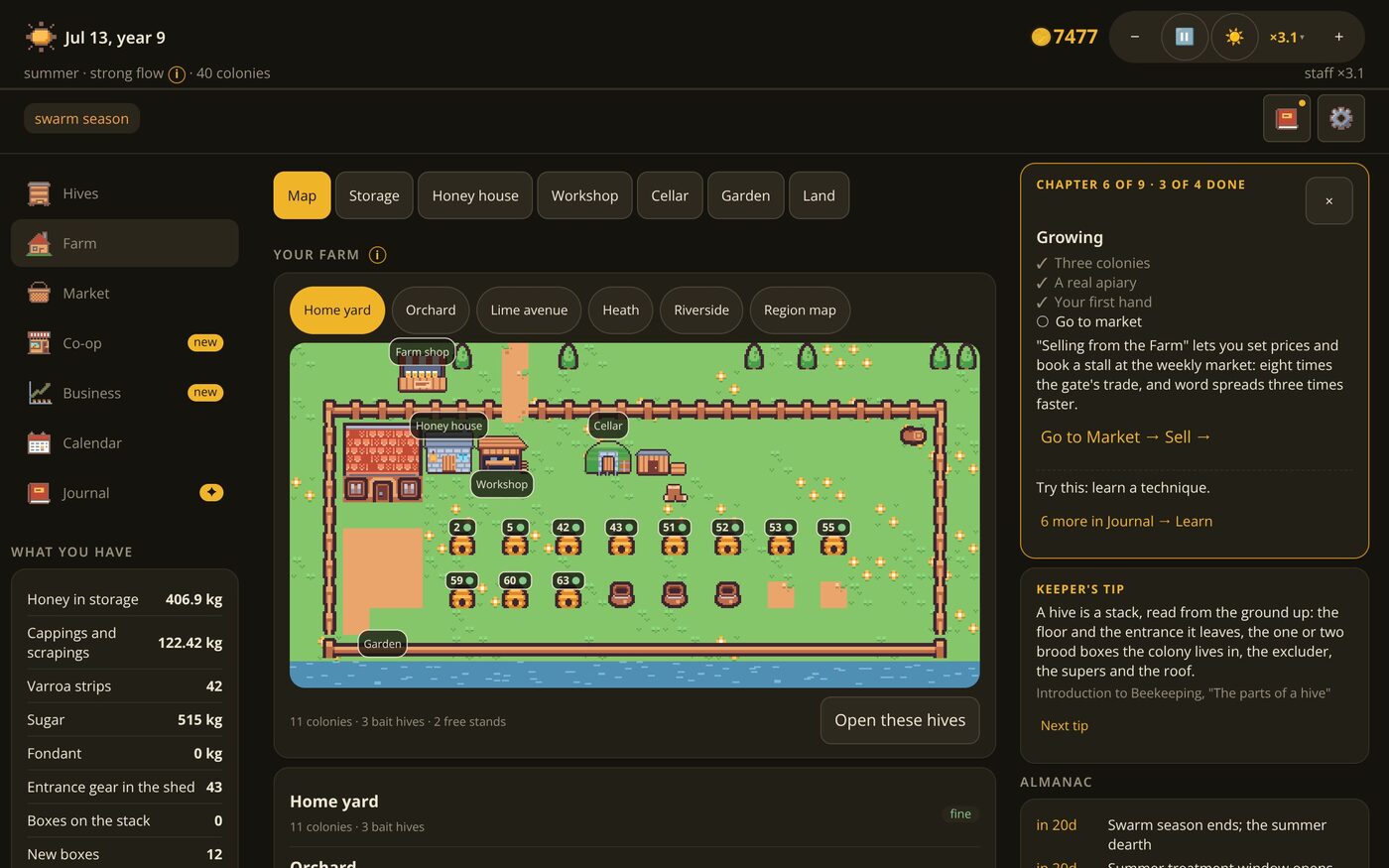The height and width of the screenshot is (868, 1389).
Task: Follow 6 more in Journal → Learn link
Action: click(x=1126, y=522)
